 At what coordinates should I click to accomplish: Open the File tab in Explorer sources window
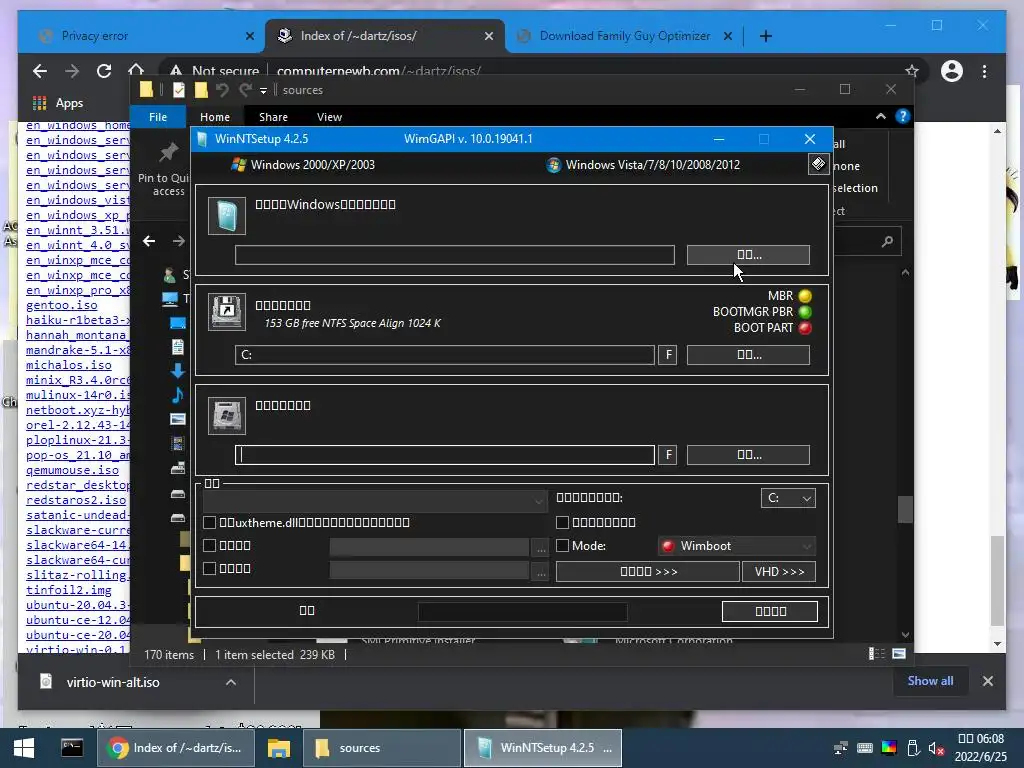tap(158, 117)
